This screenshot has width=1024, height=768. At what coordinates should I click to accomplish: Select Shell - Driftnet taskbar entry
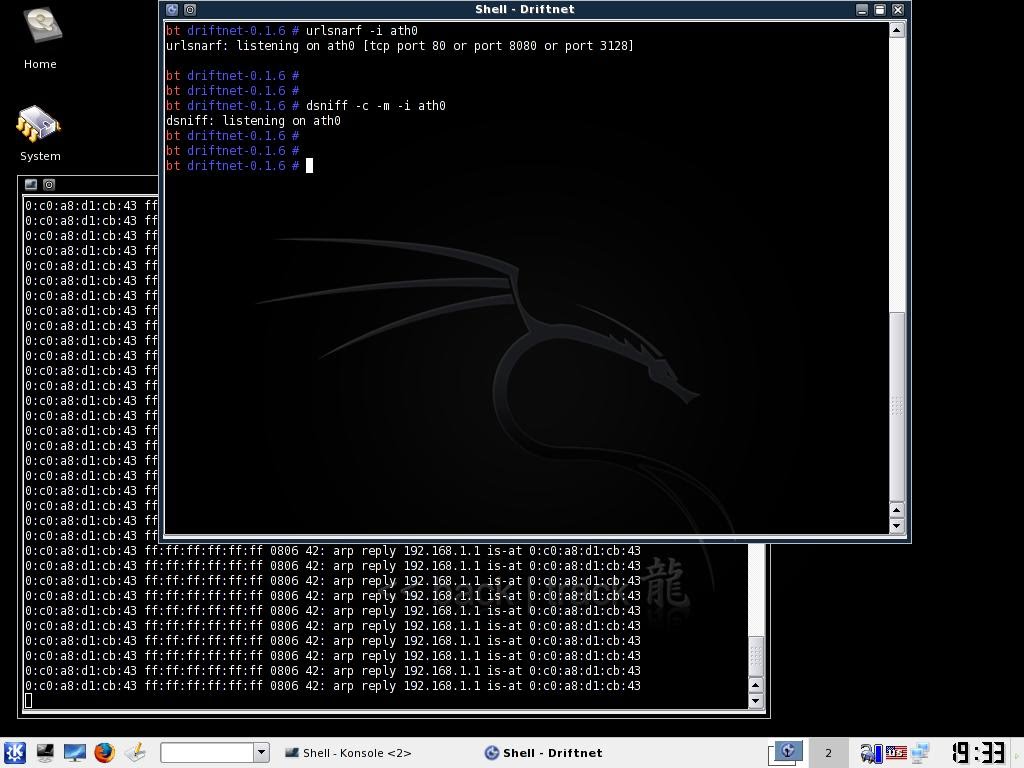(x=543, y=753)
